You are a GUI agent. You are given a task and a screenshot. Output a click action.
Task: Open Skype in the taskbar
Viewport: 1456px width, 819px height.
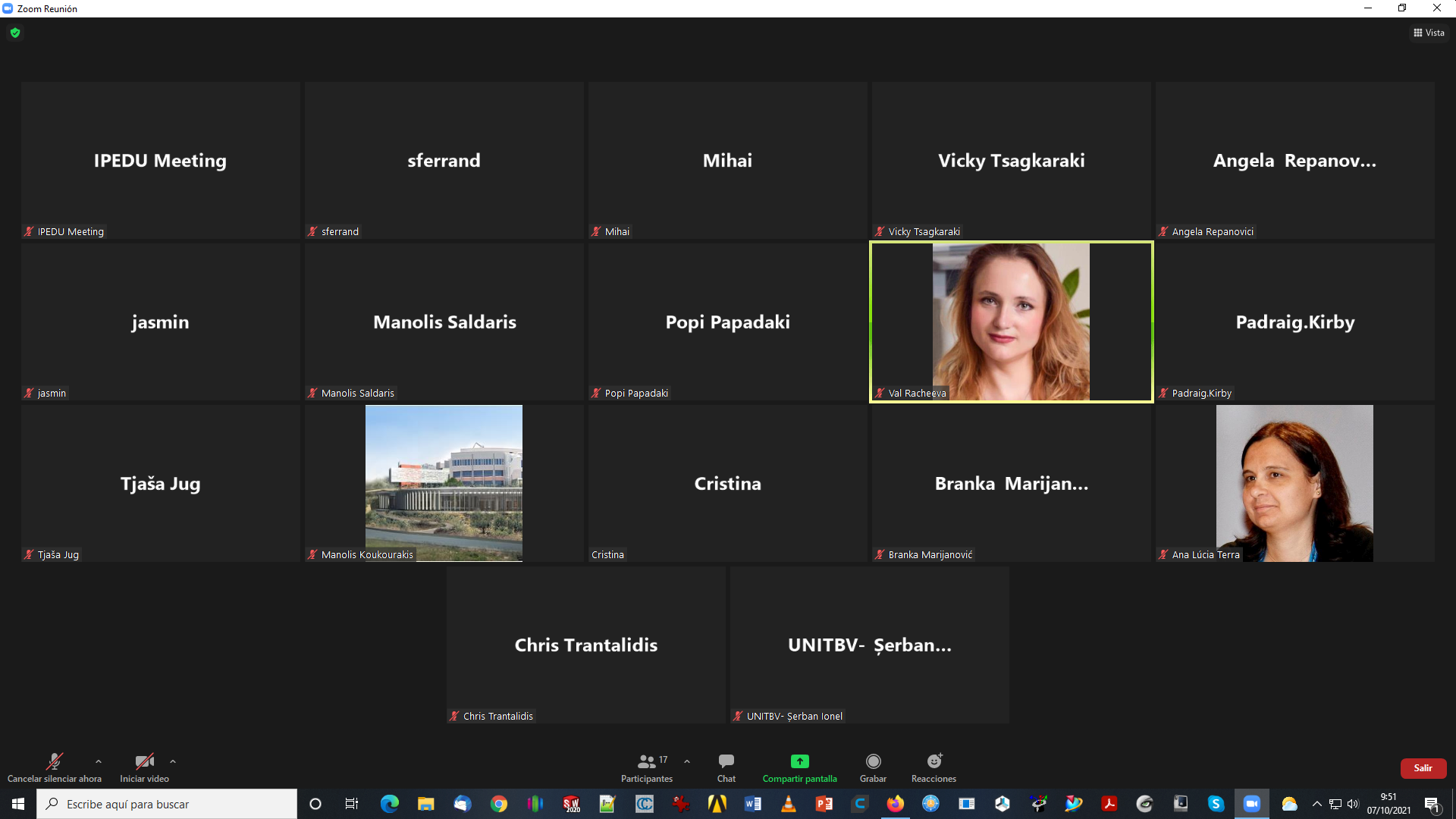pyautogui.click(x=1216, y=804)
